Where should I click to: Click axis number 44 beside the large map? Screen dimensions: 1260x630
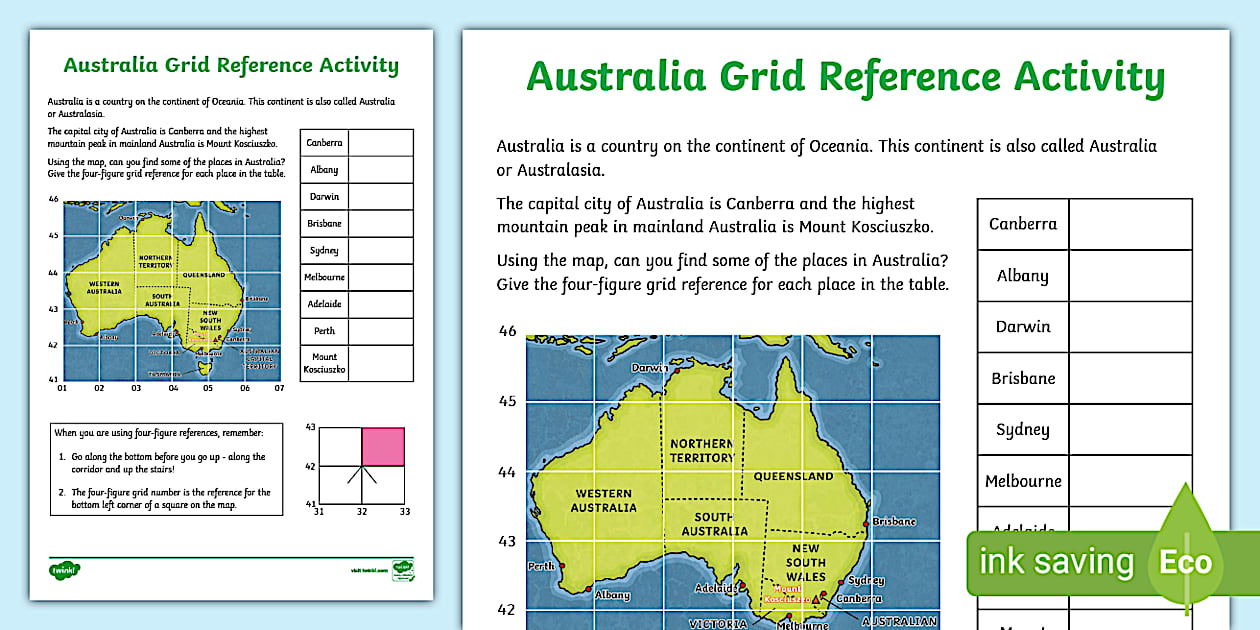[x=508, y=471]
